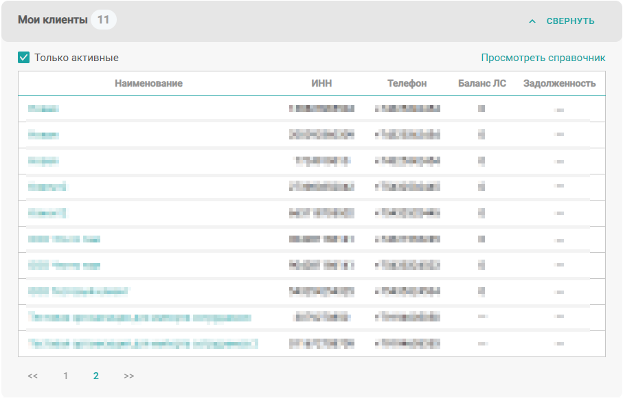Image resolution: width=624 pixels, height=398 pixels.
Task: Jump to last page with >> button
Action: (x=129, y=376)
